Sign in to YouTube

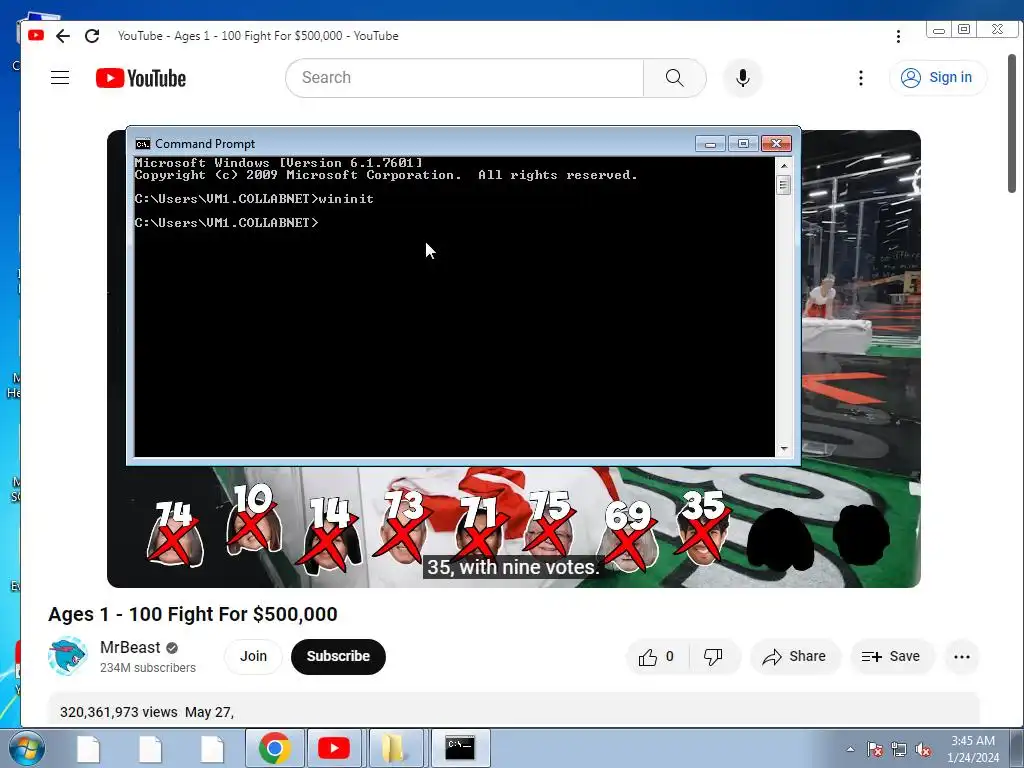click(x=938, y=78)
